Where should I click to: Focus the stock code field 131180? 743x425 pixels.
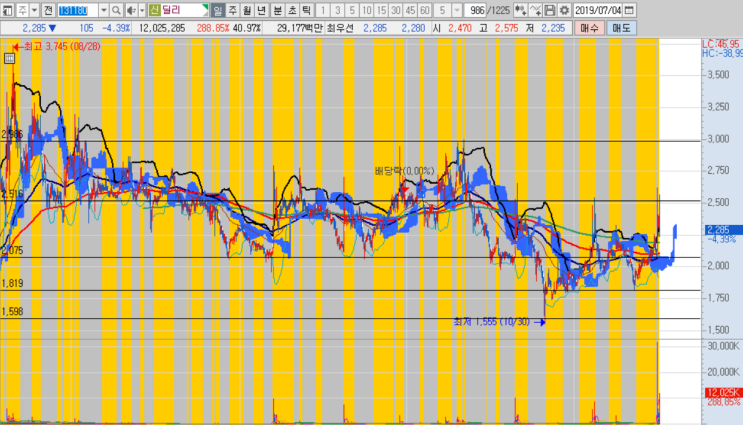point(77,10)
